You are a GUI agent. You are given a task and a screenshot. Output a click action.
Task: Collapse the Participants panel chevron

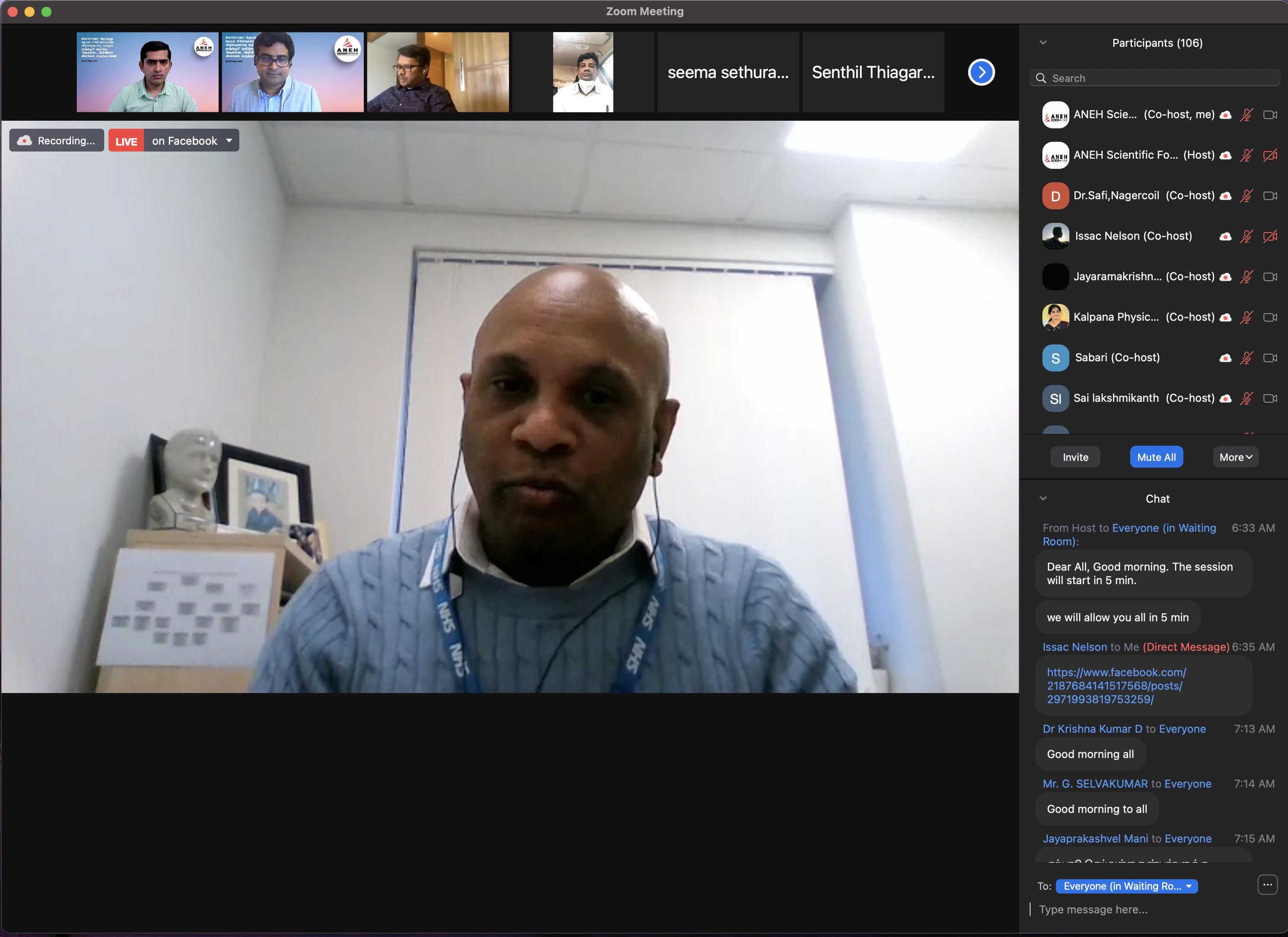pyautogui.click(x=1043, y=43)
